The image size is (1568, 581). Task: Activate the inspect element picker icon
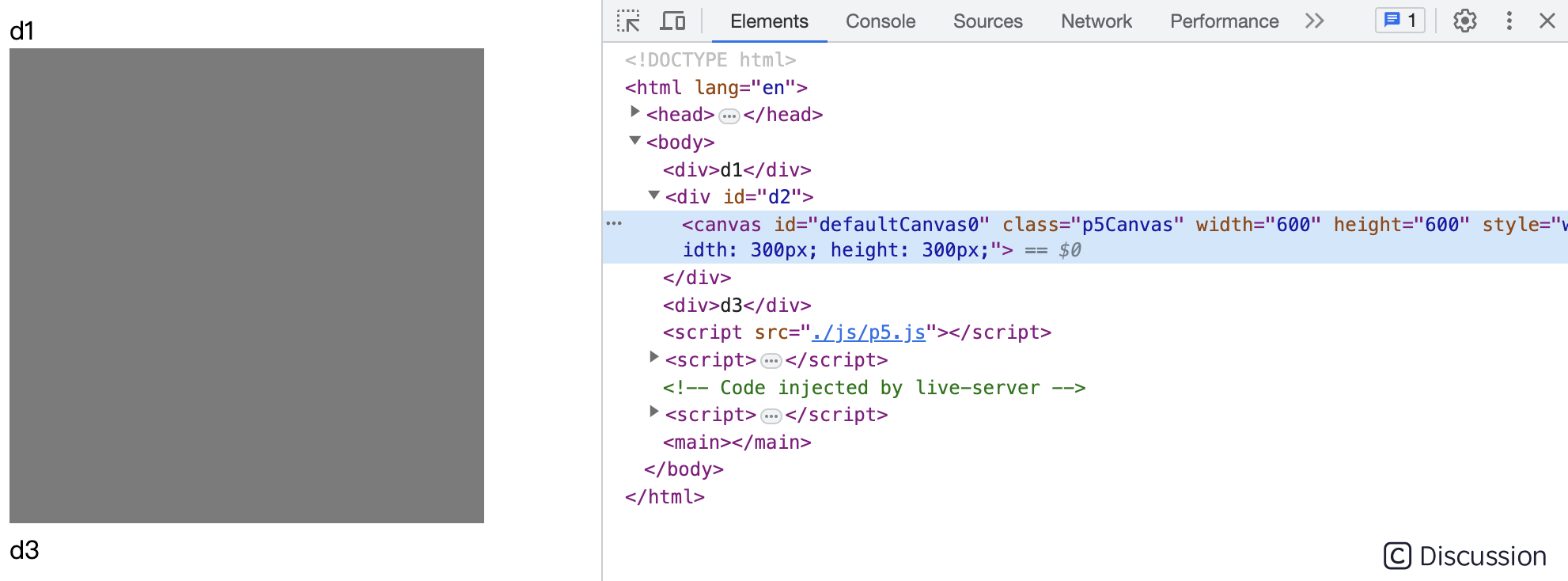(628, 21)
